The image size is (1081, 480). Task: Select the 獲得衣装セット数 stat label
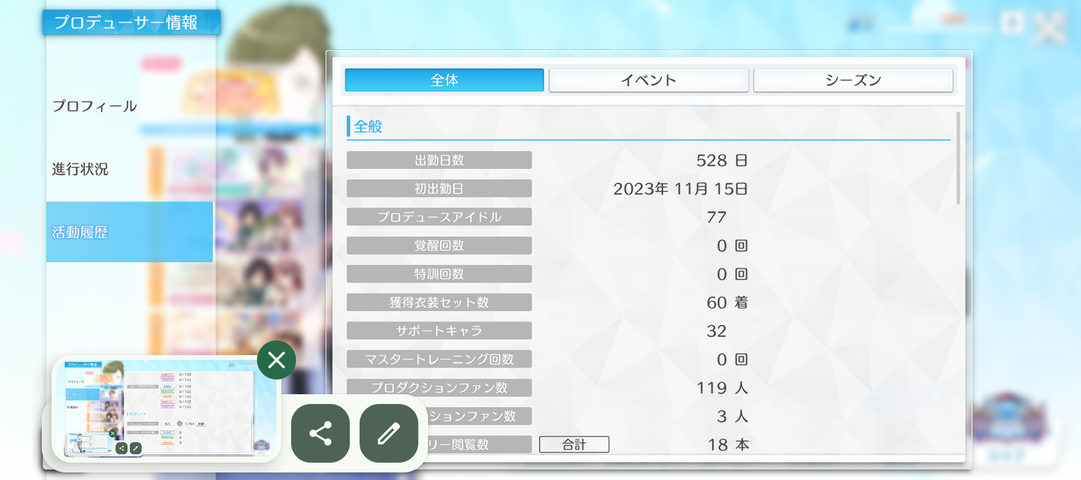pos(439,302)
